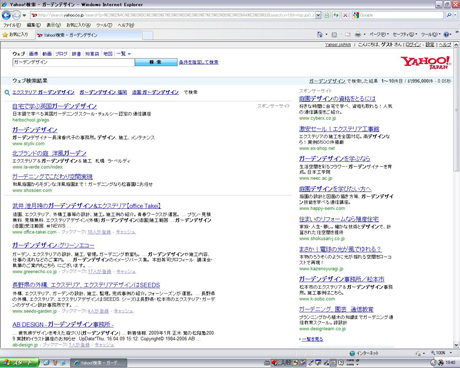
Task: Open the ページ command bar dropdown
Action: 379,34
